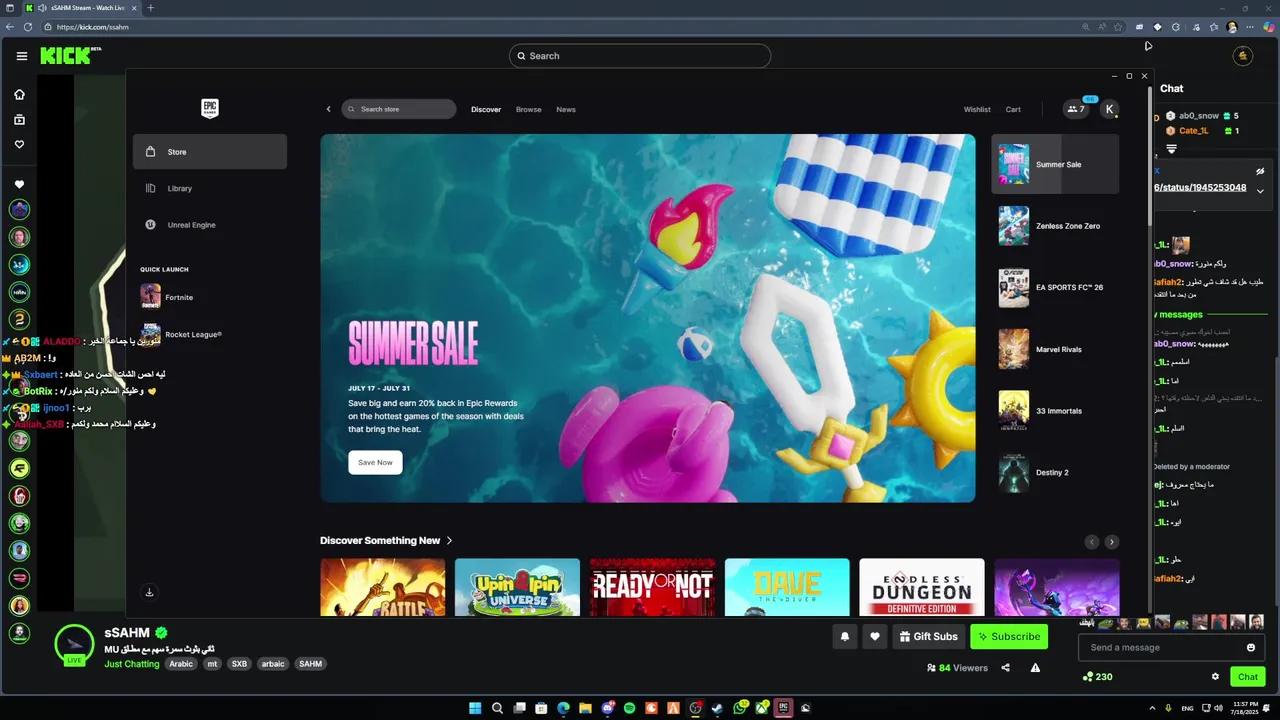The image size is (1280, 720).
Task: Go to Kick home icon in sidebar
Action: (19, 94)
